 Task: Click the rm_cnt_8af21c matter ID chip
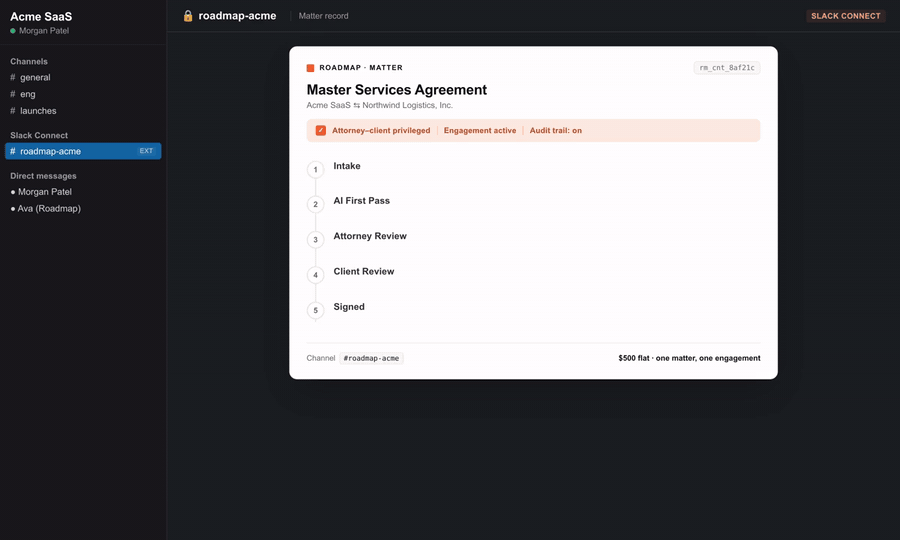(x=726, y=68)
